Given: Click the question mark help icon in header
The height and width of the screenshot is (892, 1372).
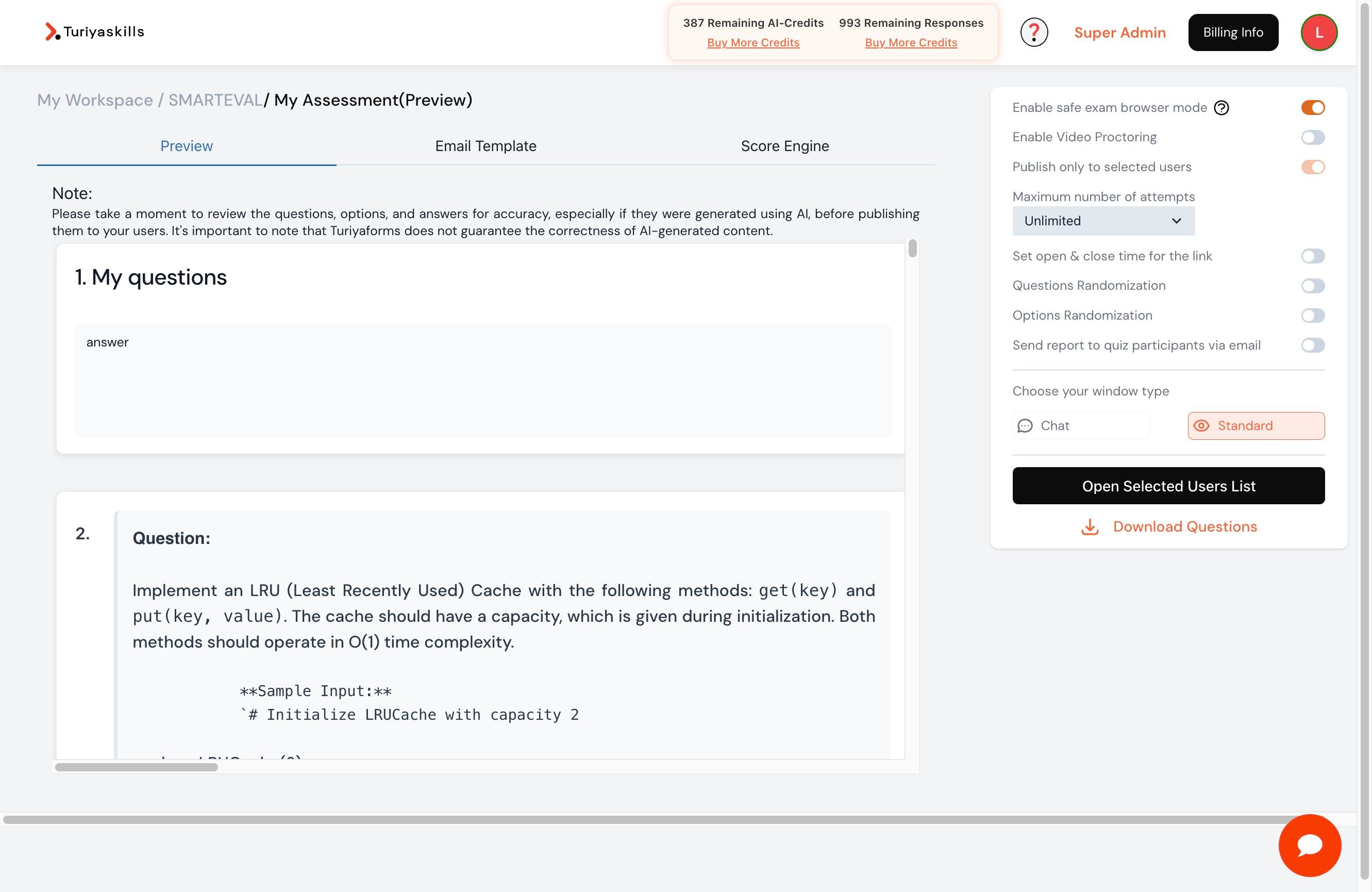Looking at the screenshot, I should pyautogui.click(x=1033, y=32).
